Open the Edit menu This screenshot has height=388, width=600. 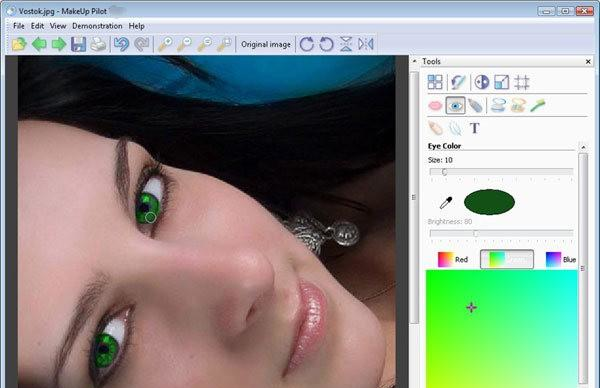point(37,26)
